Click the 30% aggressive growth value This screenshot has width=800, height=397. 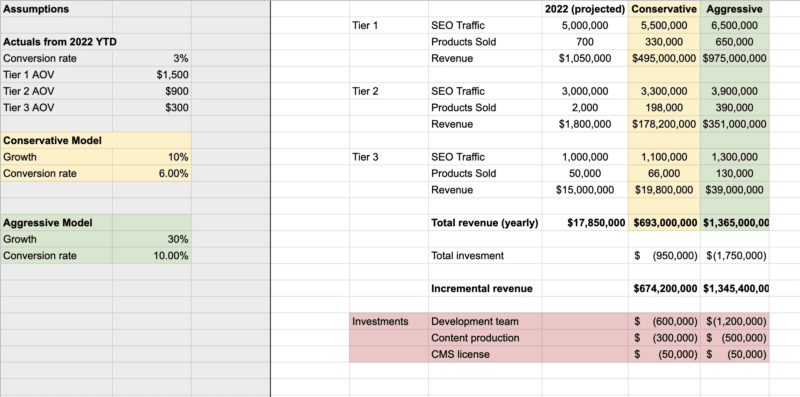[152, 239]
